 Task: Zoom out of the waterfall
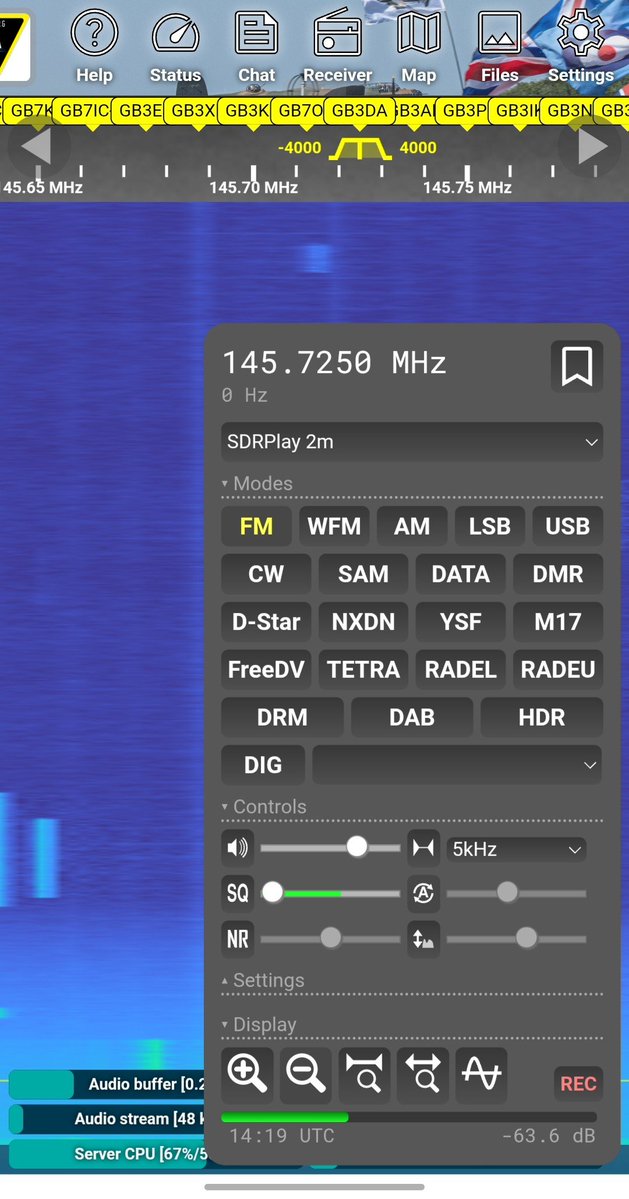306,1074
